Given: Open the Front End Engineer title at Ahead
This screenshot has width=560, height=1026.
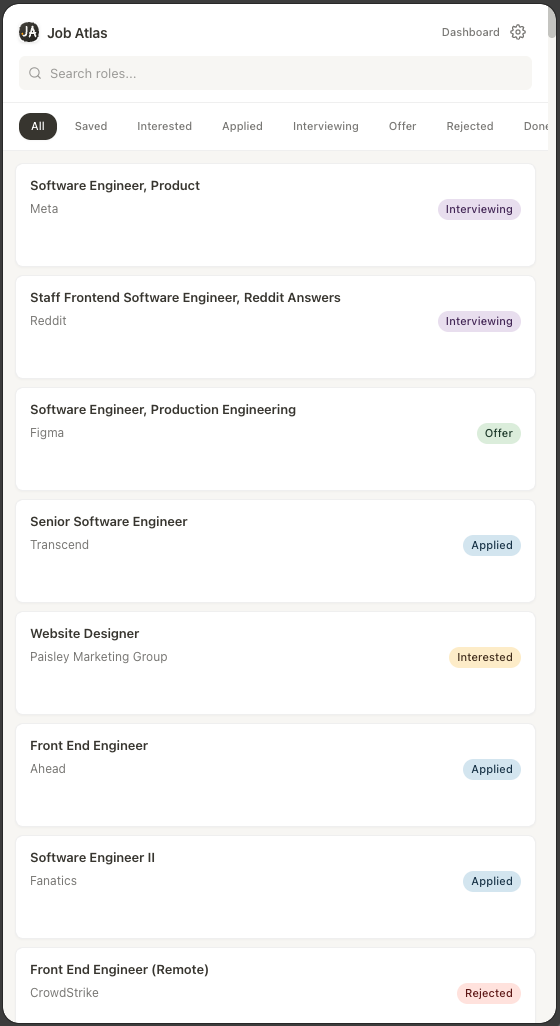Looking at the screenshot, I should 89,745.
